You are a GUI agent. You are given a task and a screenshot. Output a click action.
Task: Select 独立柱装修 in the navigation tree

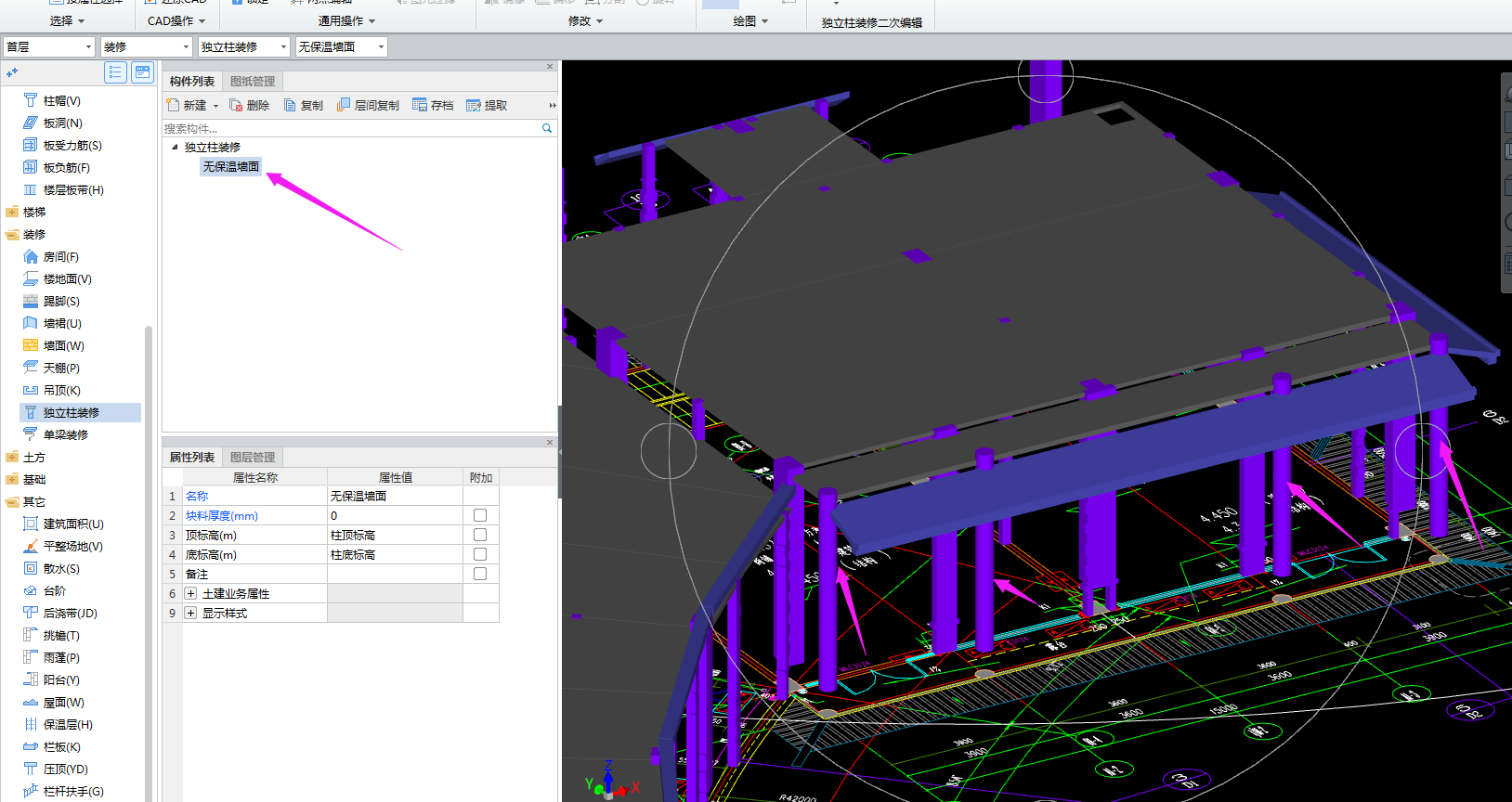(x=80, y=412)
